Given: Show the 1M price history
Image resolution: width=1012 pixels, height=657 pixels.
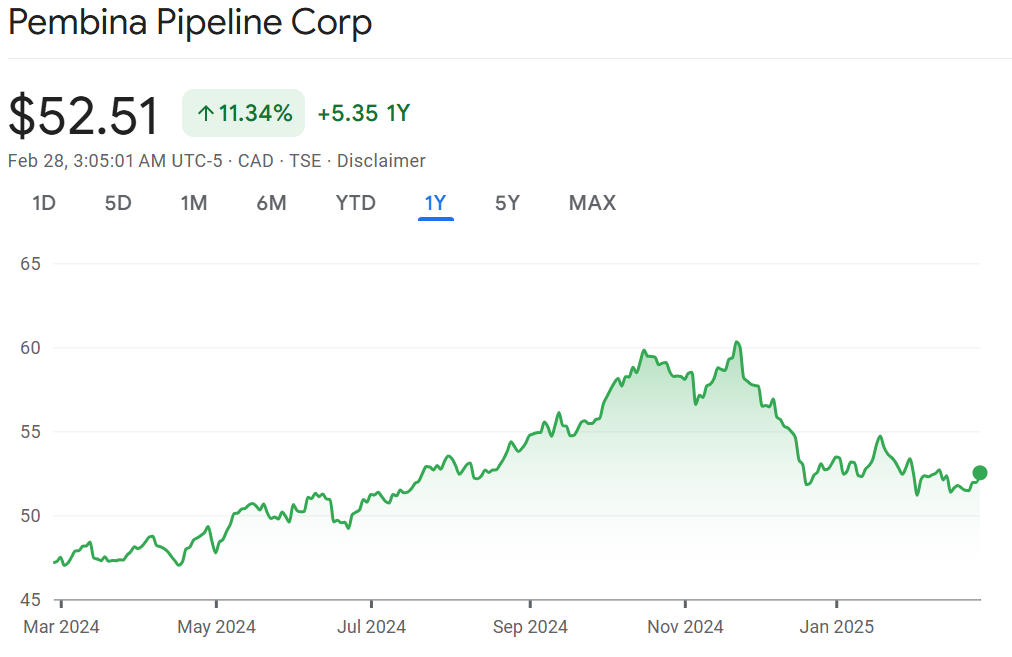Looking at the screenshot, I should pyautogui.click(x=193, y=203).
